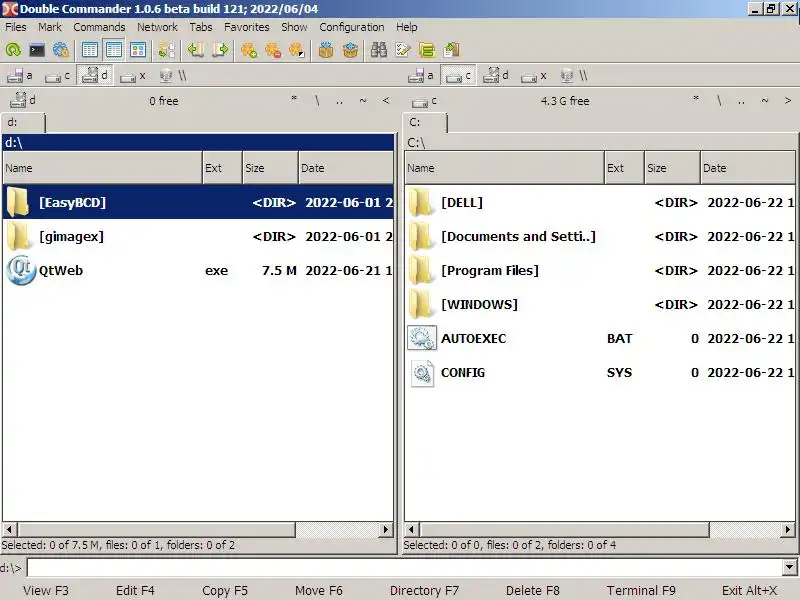Open the Run Terminal toolbar icon
Screen dimensions: 800x600
coord(37,50)
